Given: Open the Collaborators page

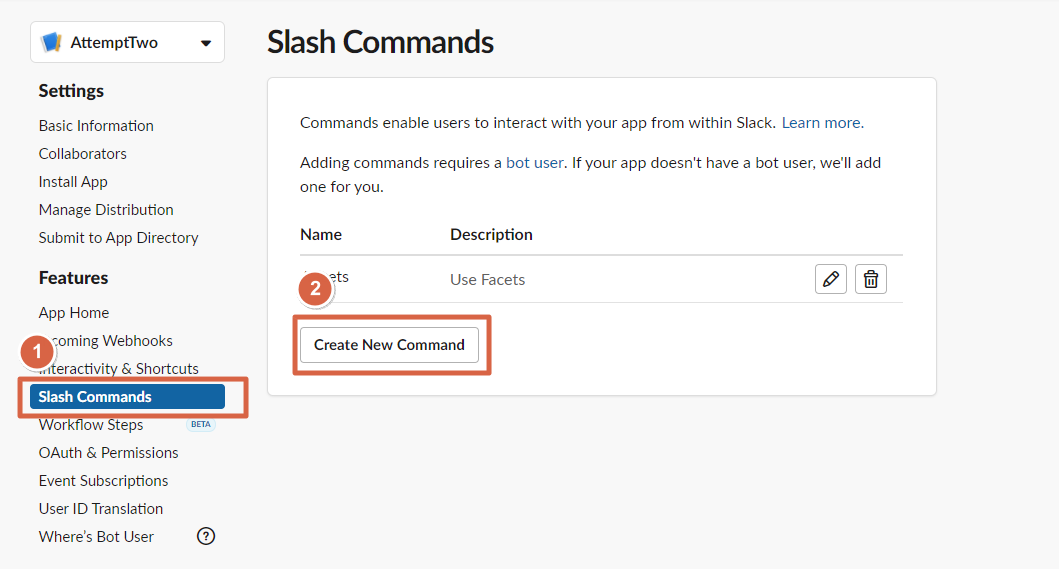Looking at the screenshot, I should click(83, 154).
